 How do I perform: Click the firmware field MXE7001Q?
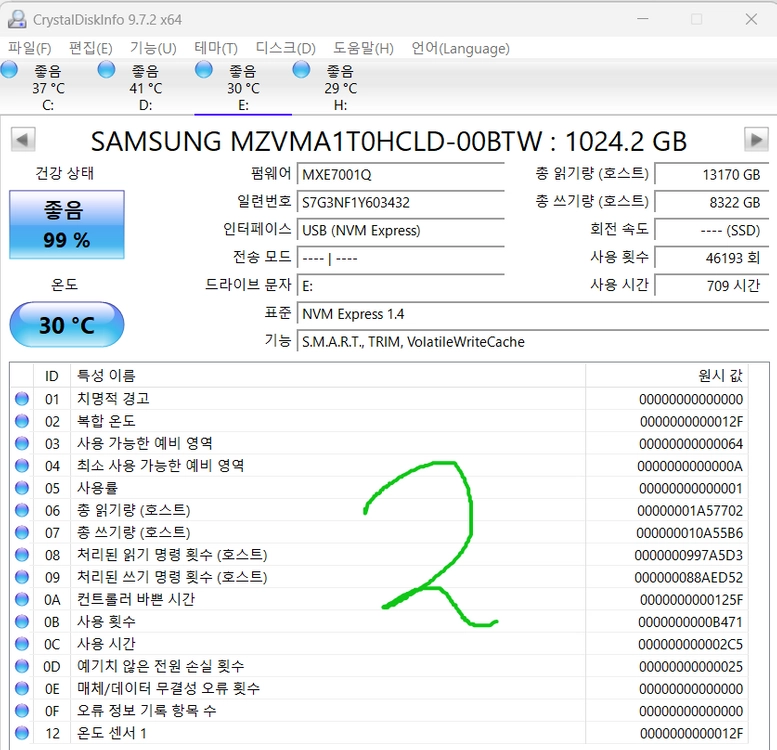(400, 175)
